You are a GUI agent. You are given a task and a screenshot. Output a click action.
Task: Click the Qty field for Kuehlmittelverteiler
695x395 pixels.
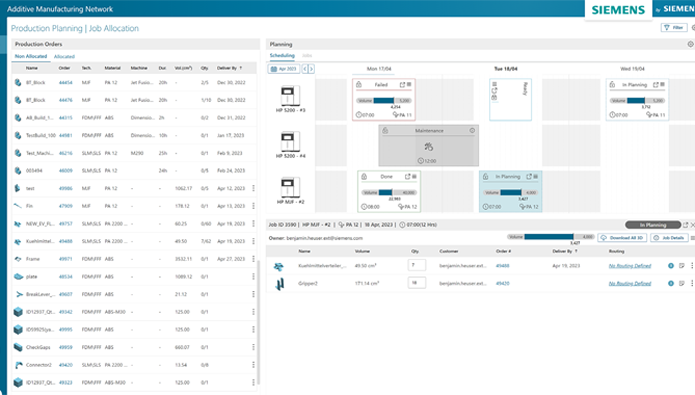tap(417, 265)
